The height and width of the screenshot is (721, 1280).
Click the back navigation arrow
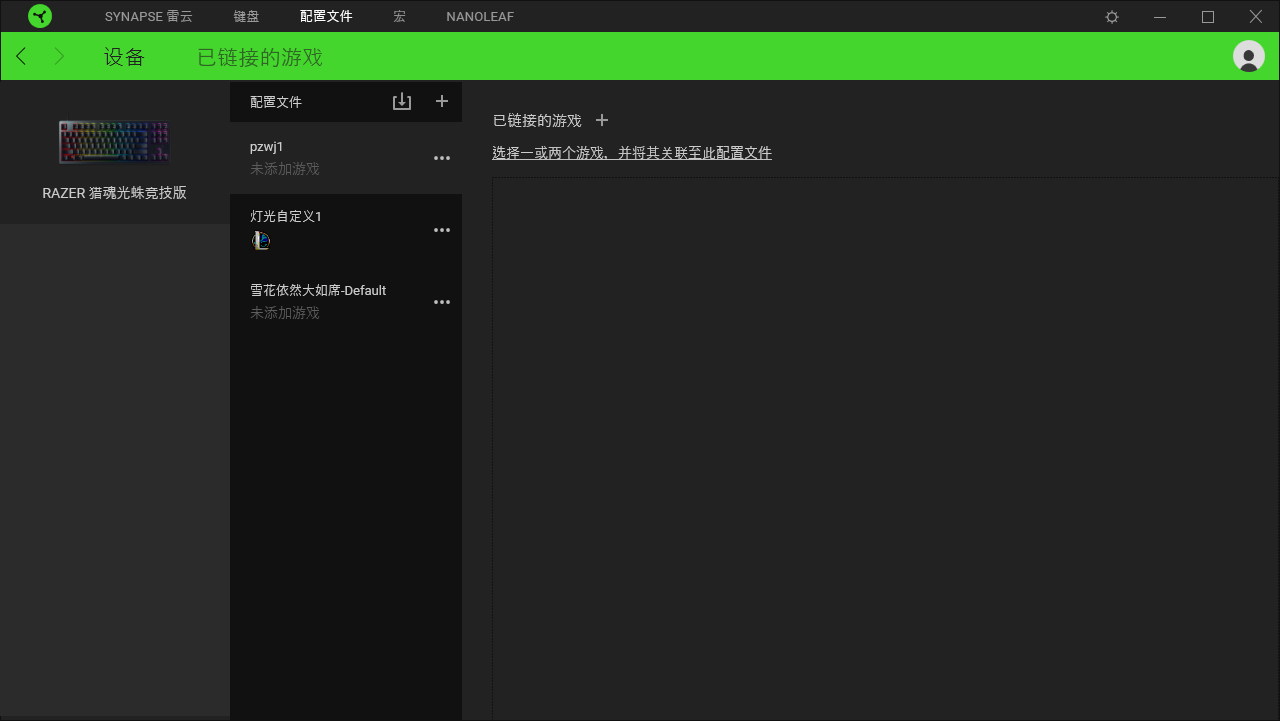tap(20, 56)
